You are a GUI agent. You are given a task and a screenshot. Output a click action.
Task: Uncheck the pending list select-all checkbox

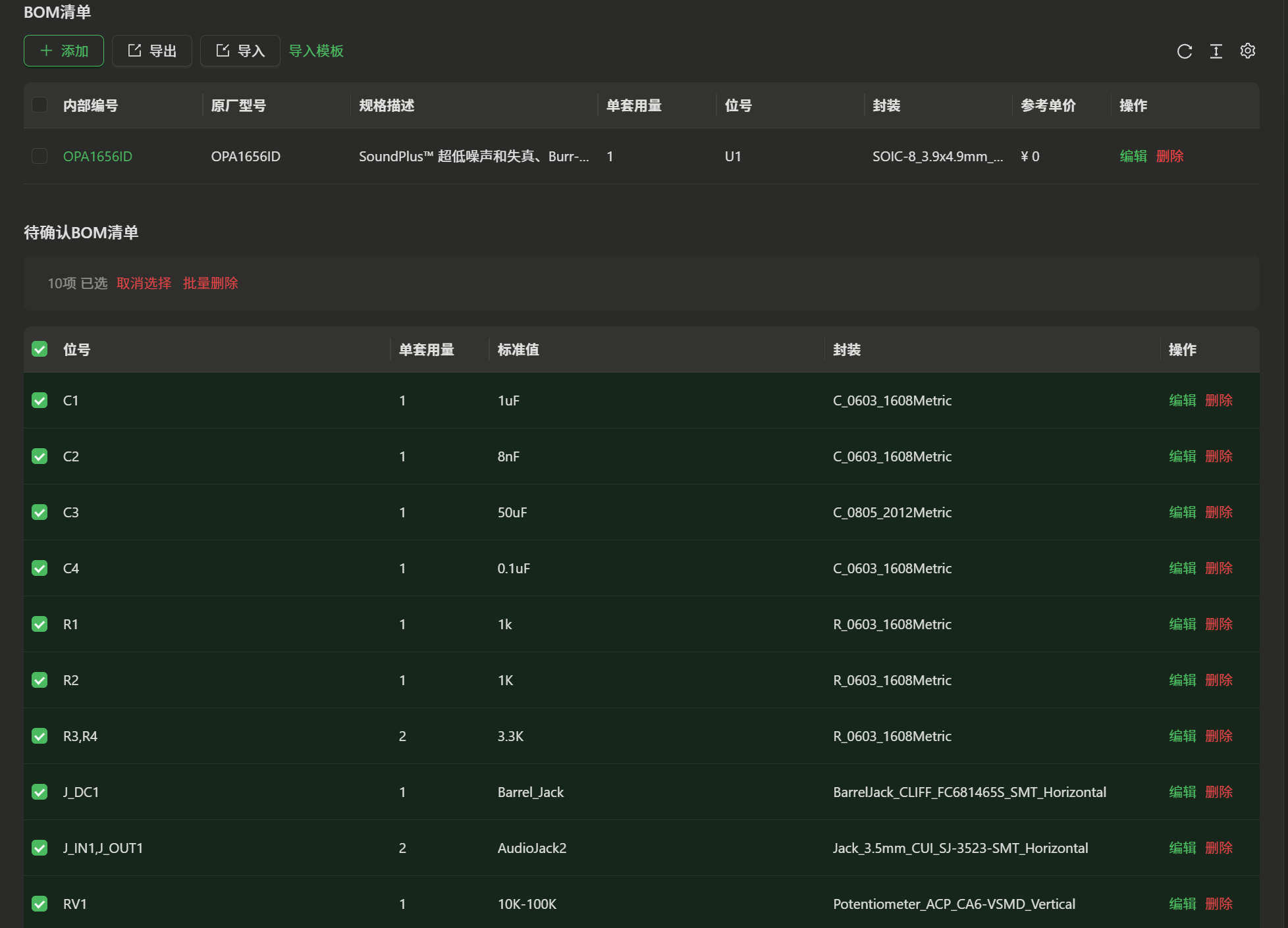pos(40,349)
